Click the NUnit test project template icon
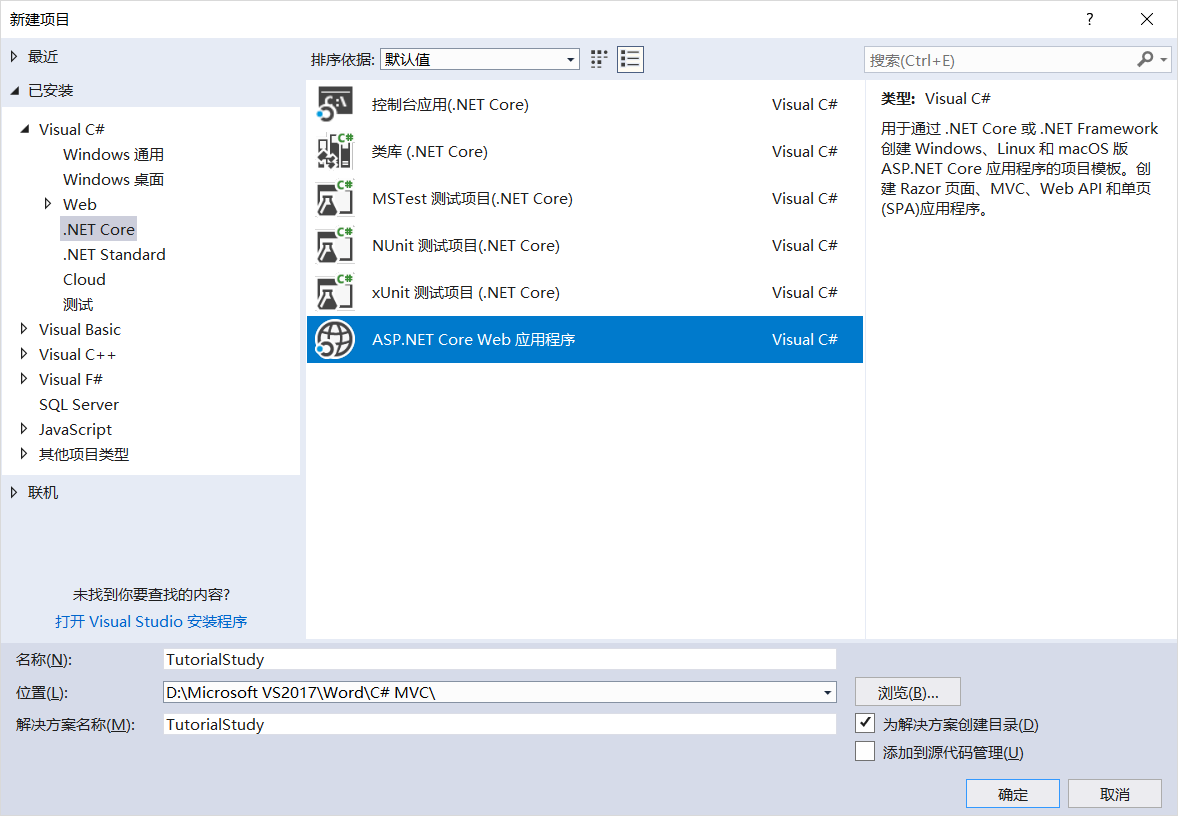 334,246
